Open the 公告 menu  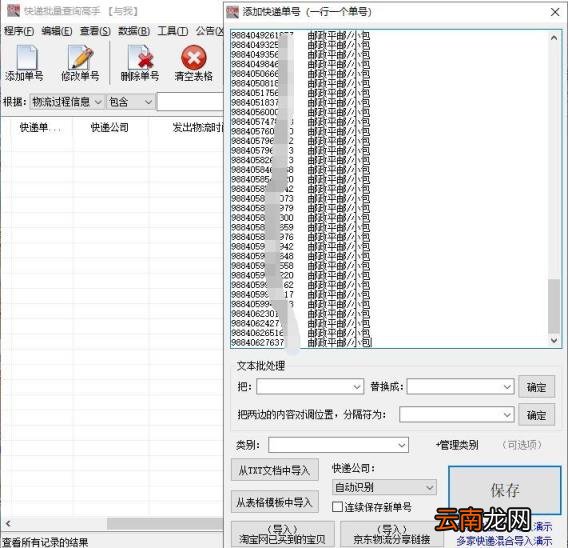tap(209, 31)
